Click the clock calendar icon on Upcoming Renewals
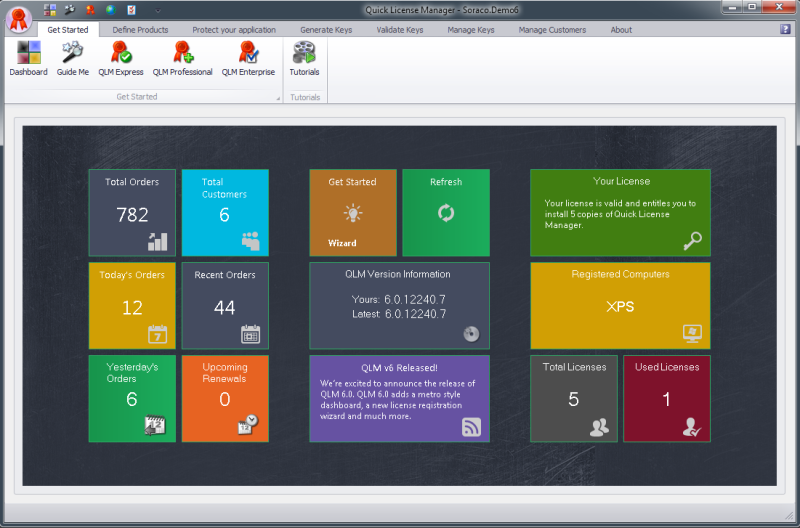 tap(248, 424)
